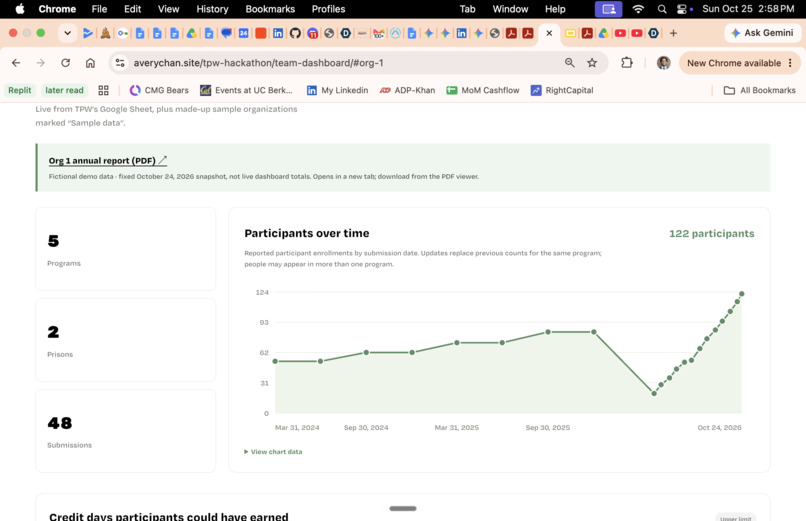View site information icon in address bar

120,63
